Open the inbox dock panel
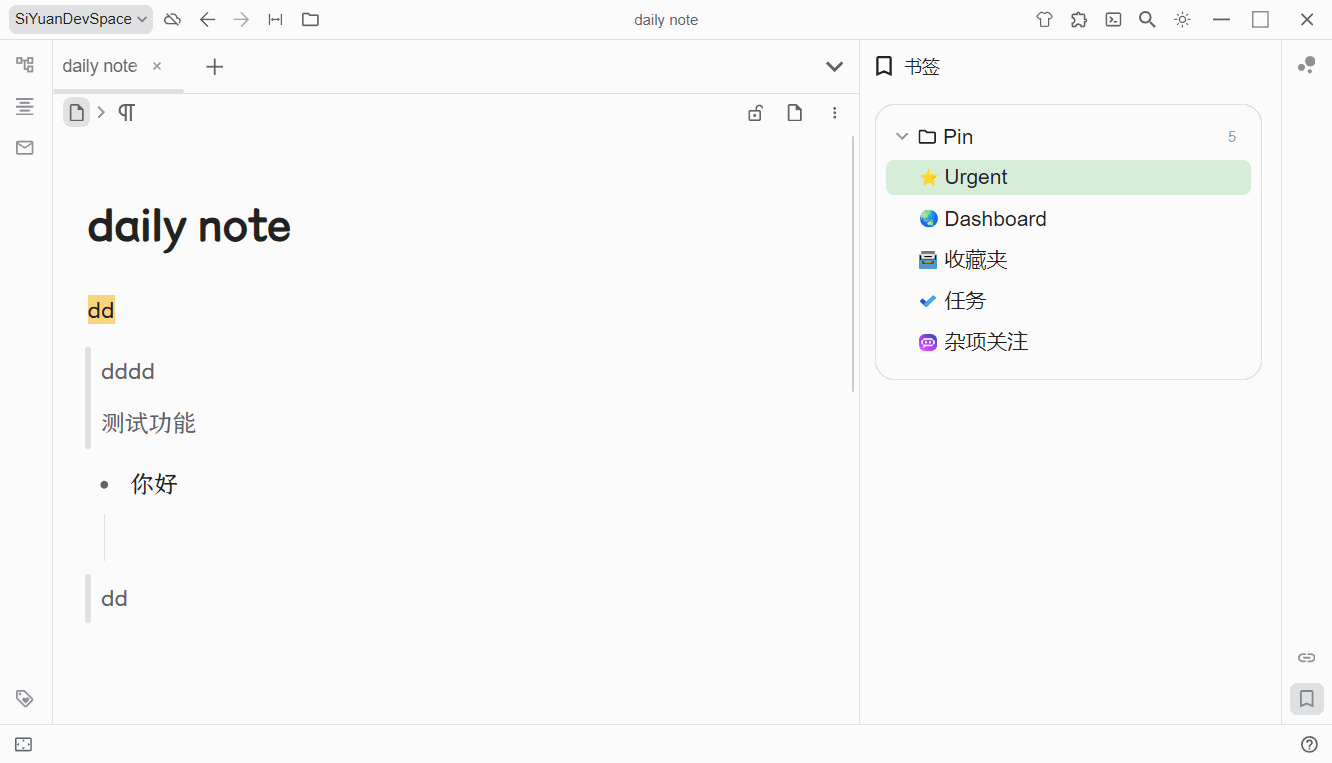This screenshot has height=763, width=1332. coord(25,148)
